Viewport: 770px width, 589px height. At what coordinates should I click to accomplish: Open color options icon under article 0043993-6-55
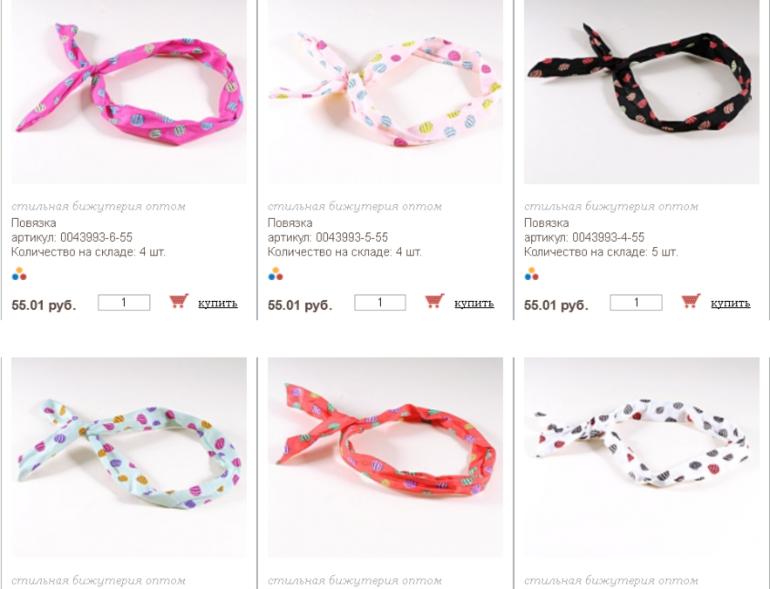19,274
